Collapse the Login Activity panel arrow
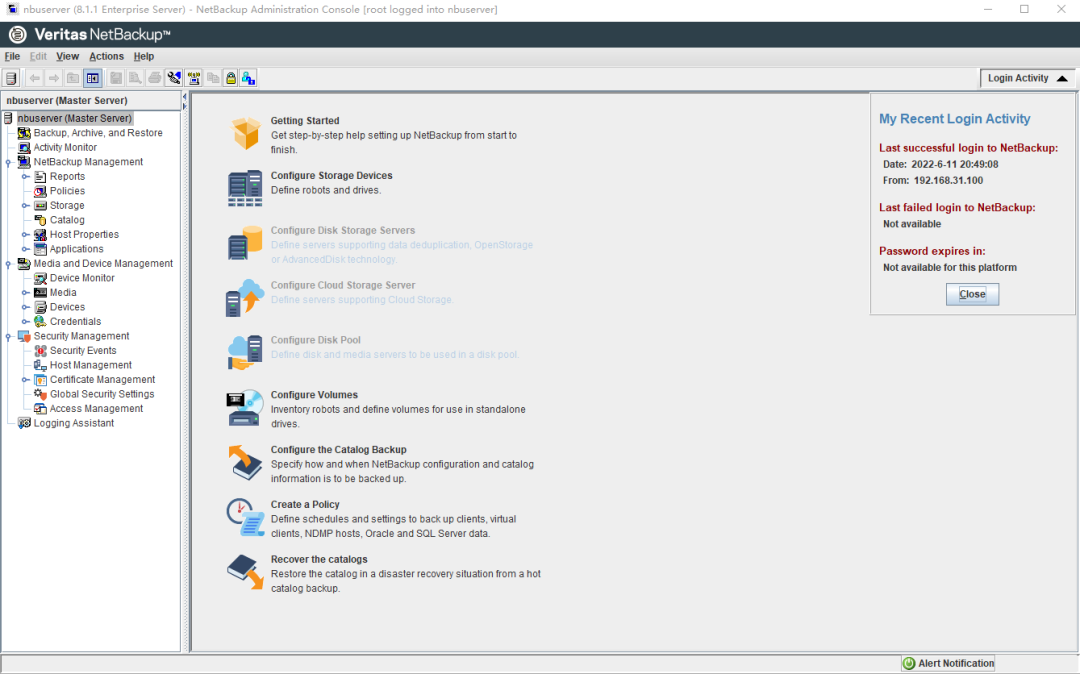The height and width of the screenshot is (674, 1080). [x=1062, y=78]
